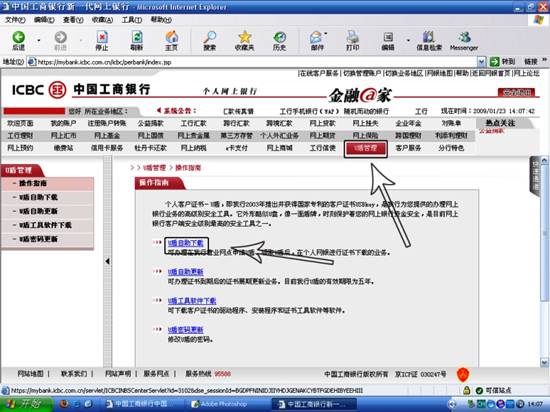Click the U盾自助下载 link in the guide
This screenshot has height=412, width=550.
point(186,243)
